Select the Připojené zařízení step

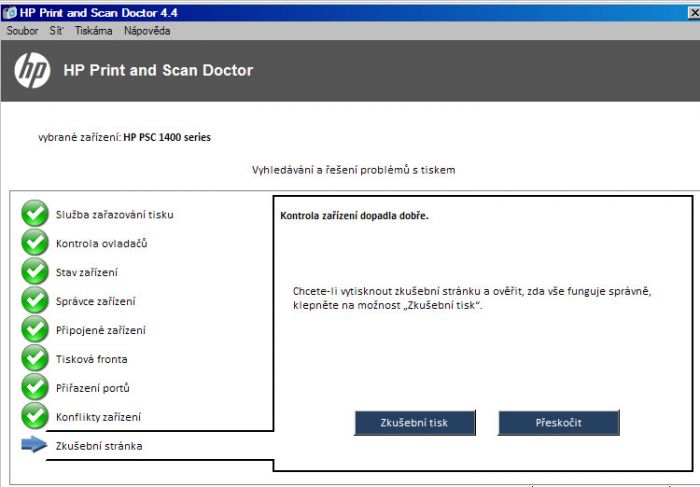(x=100, y=331)
